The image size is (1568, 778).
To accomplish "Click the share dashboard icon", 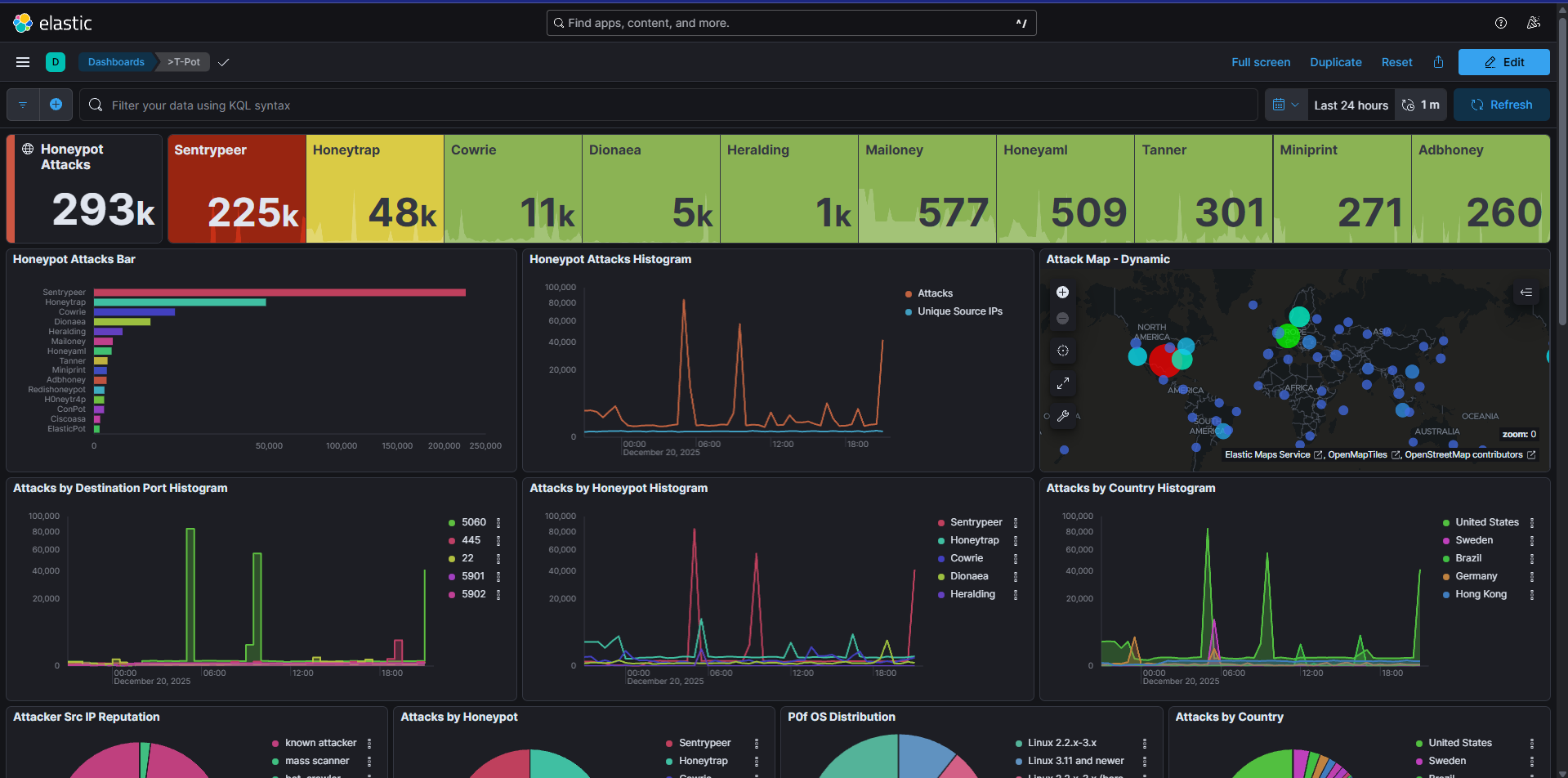I will [1438, 62].
